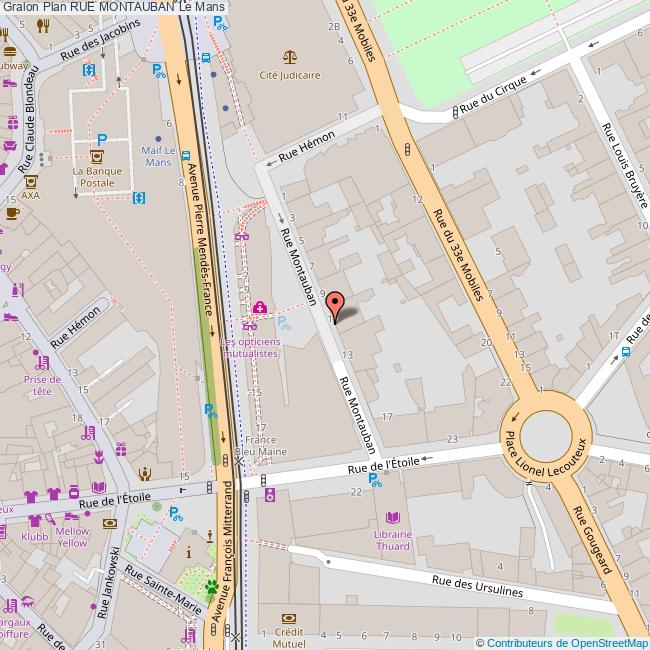Select the Librairie Thuard book icon
650x650 pixels.
[x=393, y=518]
